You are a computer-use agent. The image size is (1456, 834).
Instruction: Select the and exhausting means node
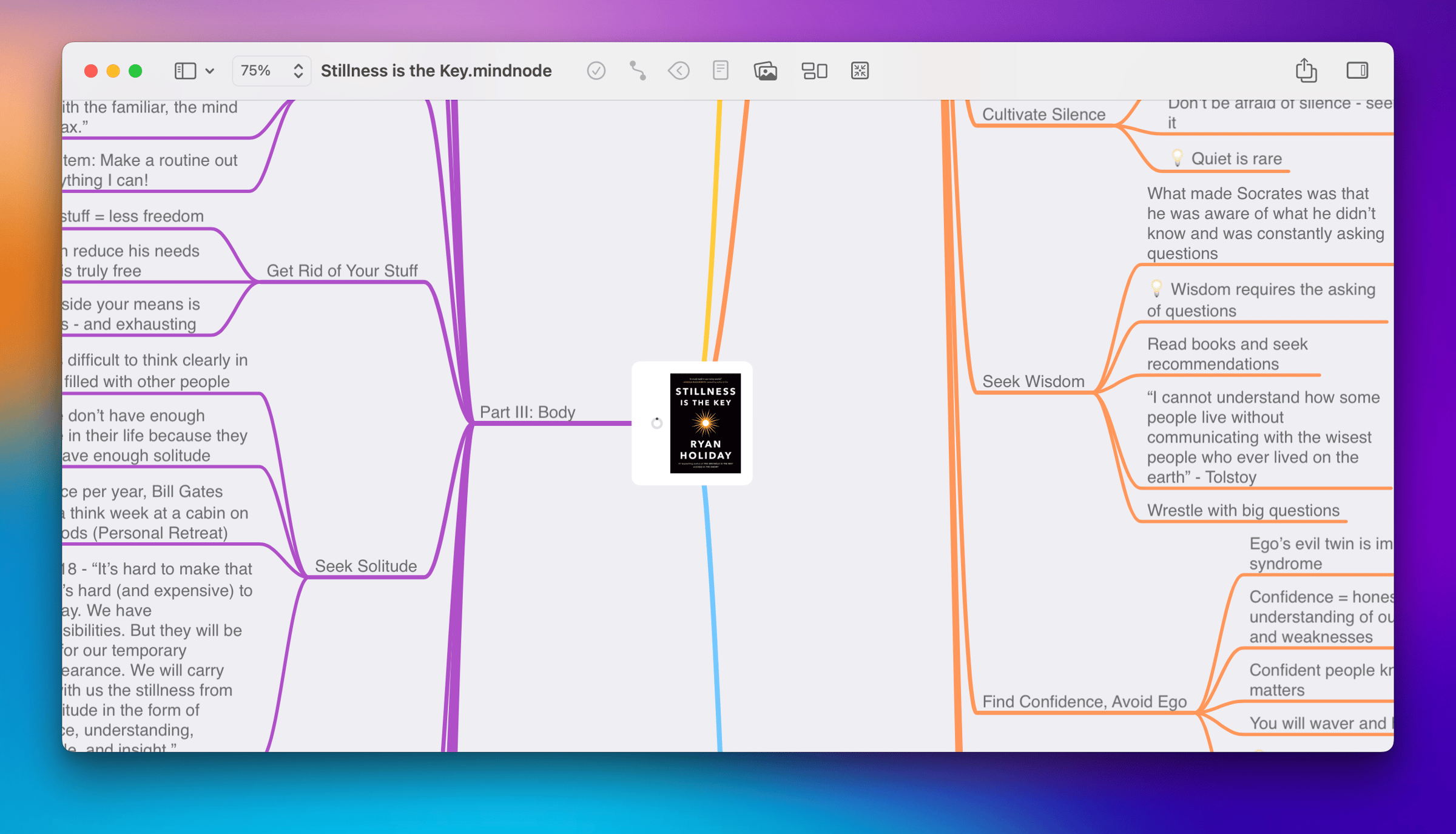[x=131, y=314]
